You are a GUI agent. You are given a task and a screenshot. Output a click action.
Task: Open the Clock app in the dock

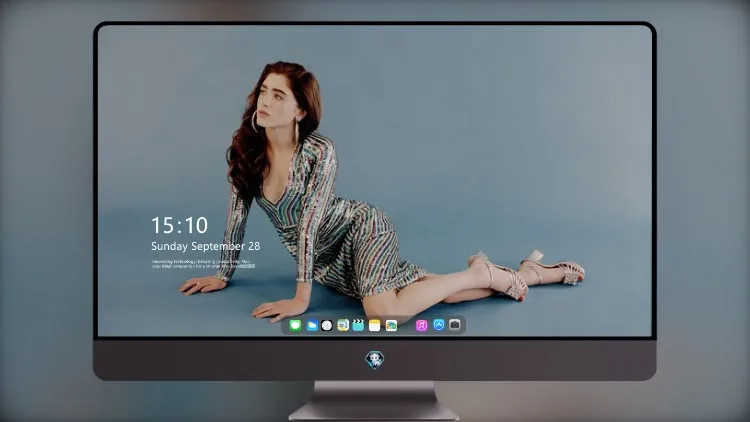[327, 325]
